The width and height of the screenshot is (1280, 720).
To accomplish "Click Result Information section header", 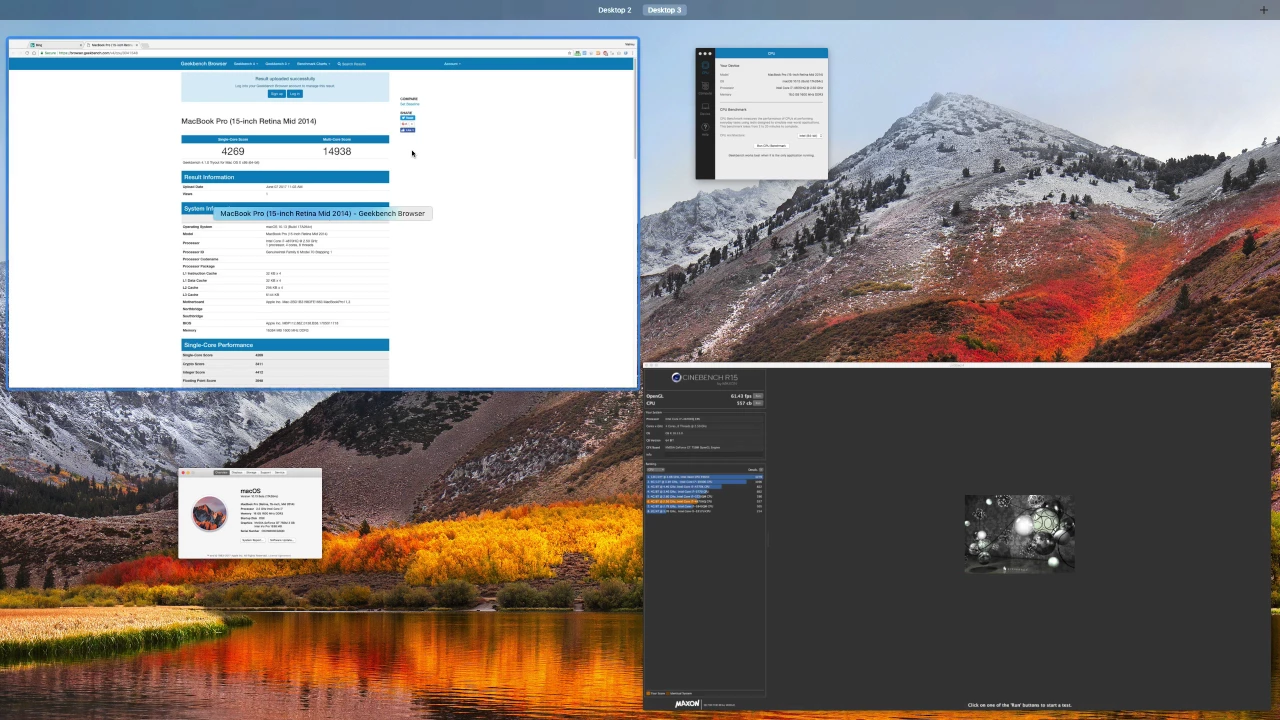I will click(x=285, y=177).
